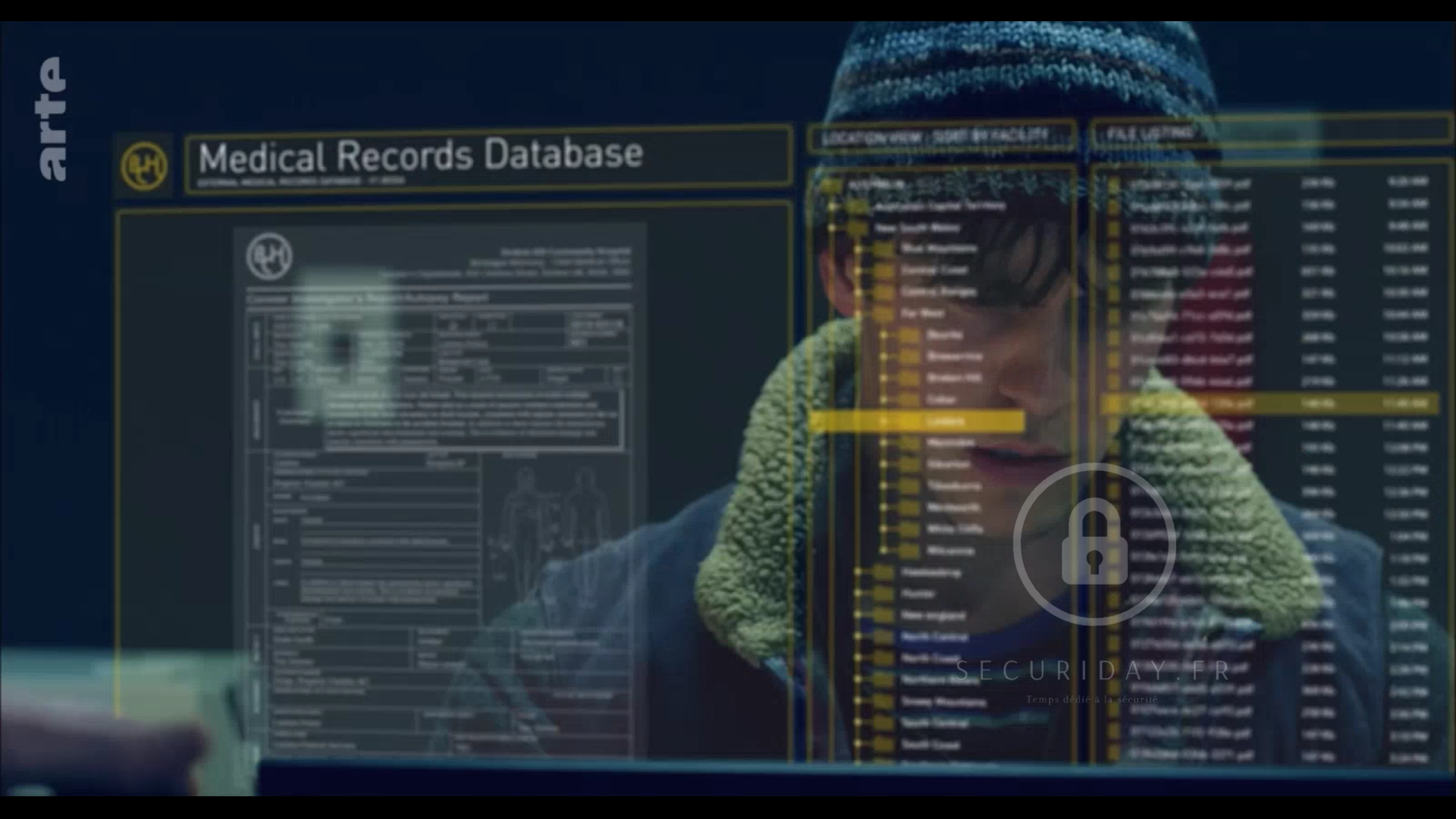
Task: Click the file icon of the highlighted PDF row
Action: coord(1113,403)
